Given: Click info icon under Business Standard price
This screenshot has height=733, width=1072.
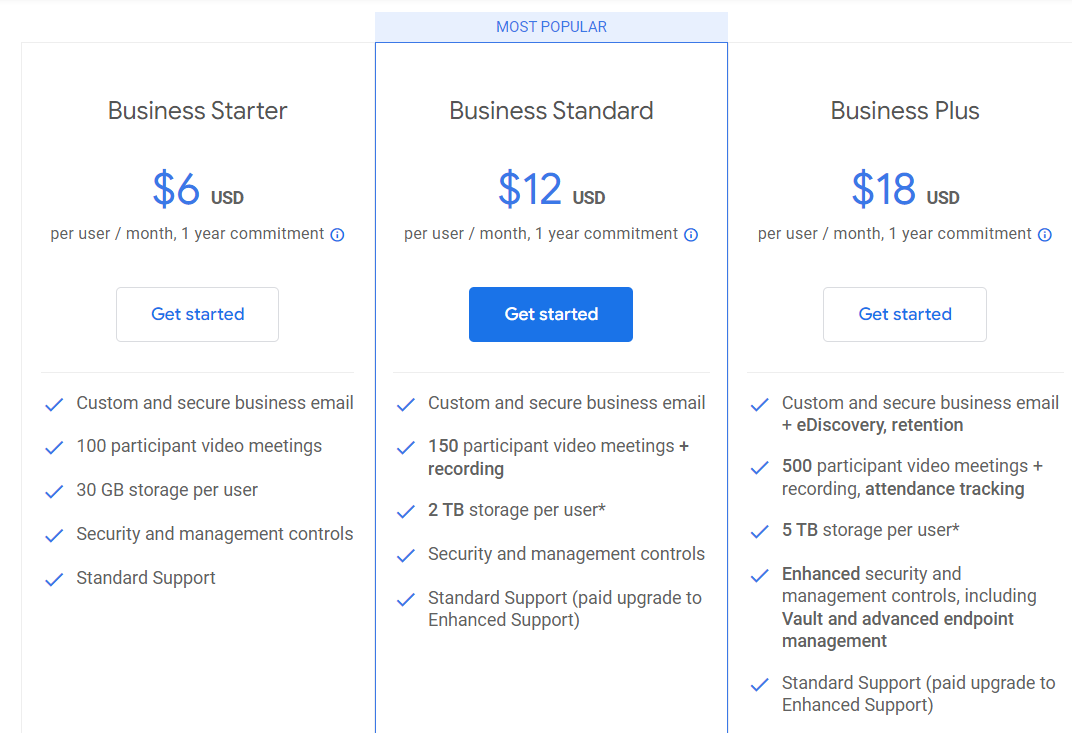Looking at the screenshot, I should click(x=691, y=235).
